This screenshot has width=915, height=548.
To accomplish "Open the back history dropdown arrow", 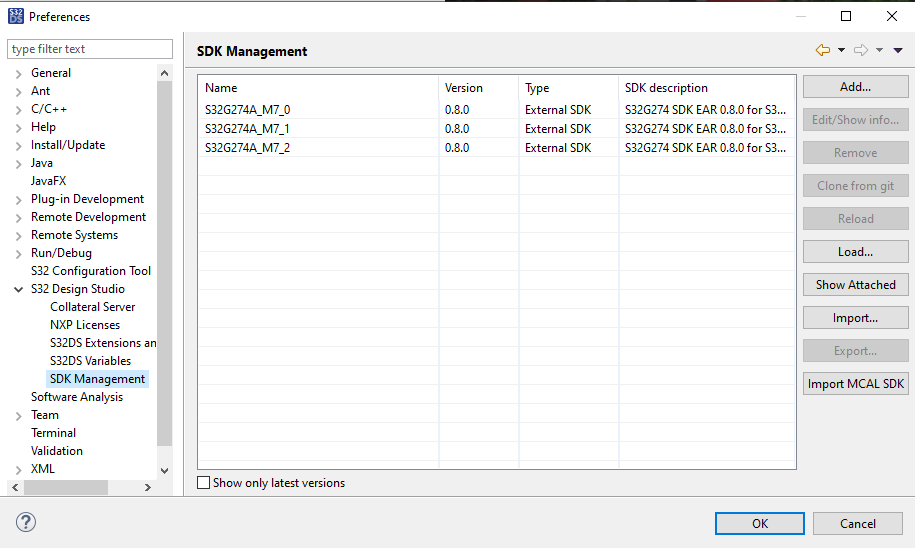I will [841, 50].
